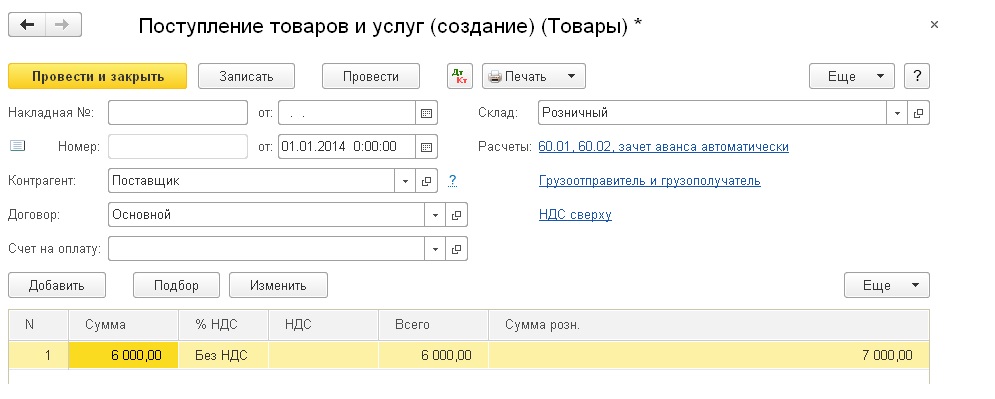Select Без НДС cell

(223, 355)
